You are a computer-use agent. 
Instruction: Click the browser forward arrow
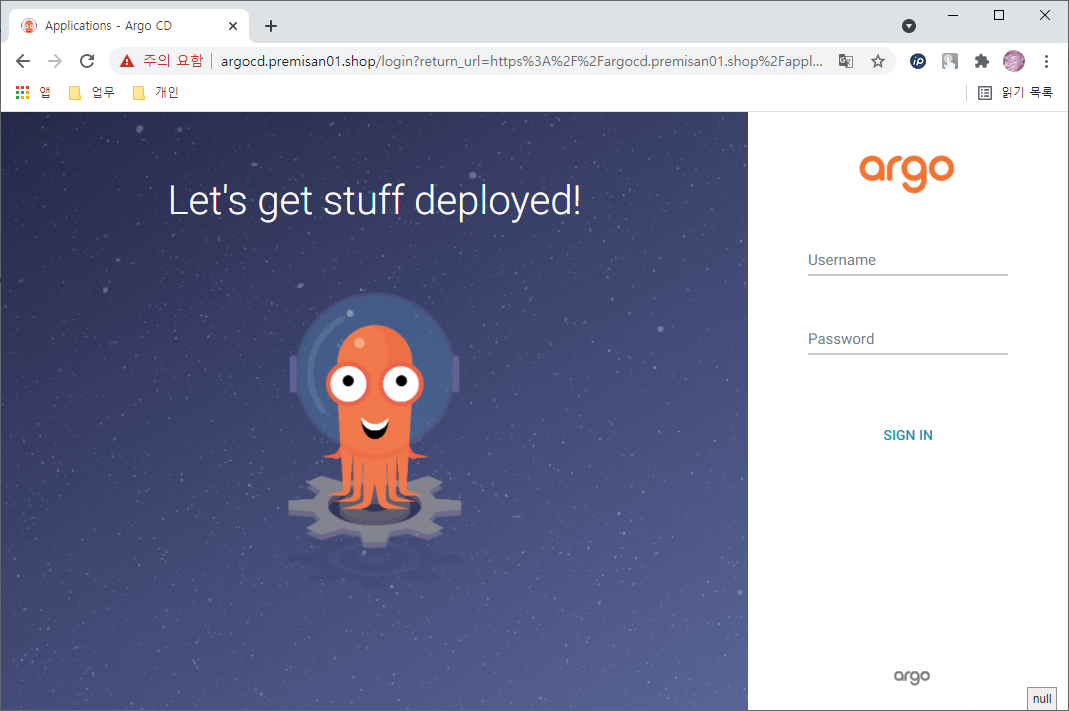(55, 61)
